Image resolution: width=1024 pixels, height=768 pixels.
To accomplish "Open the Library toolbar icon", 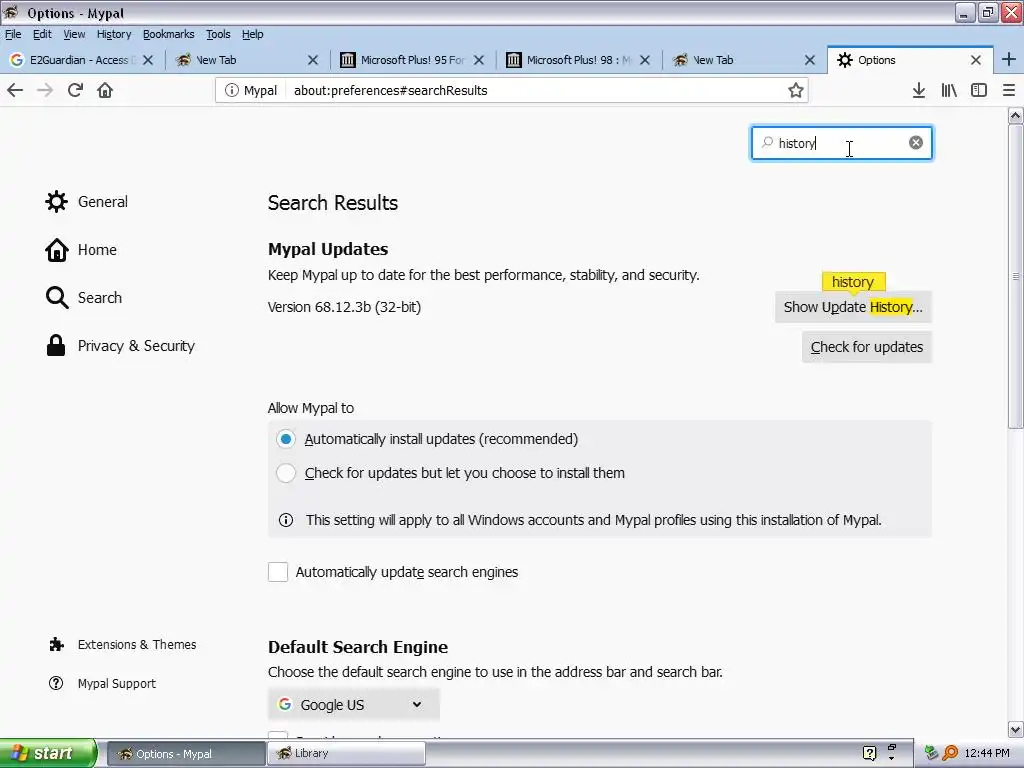I will [x=949, y=90].
